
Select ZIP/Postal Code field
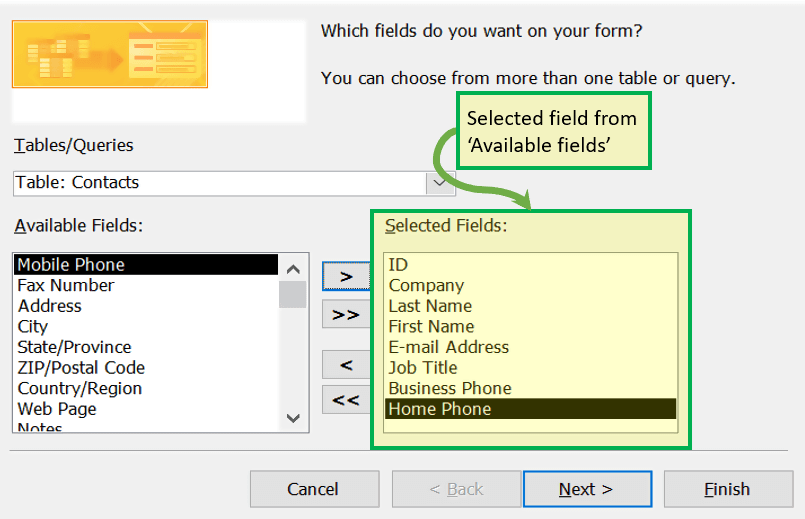(146, 368)
